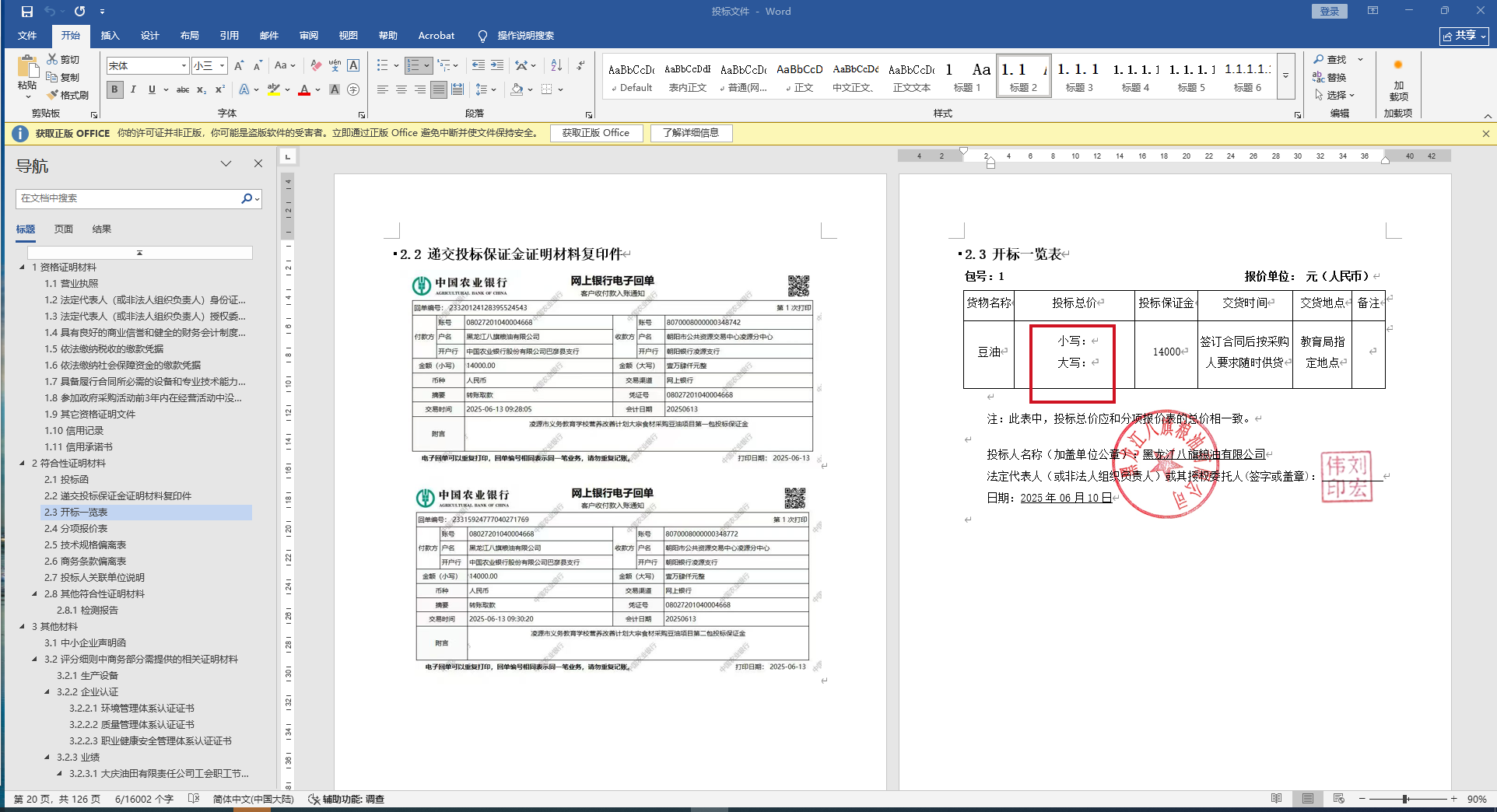Screen dimensions: 1497x812
Task: Open the 插入 (Insert) ribbon tab
Action: pyautogui.click(x=110, y=36)
